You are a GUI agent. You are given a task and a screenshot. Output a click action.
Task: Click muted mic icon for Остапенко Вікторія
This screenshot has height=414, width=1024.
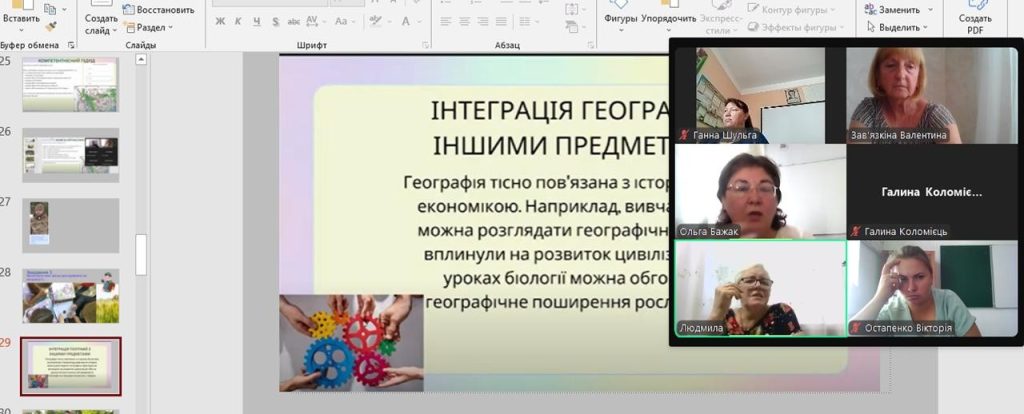coord(856,328)
